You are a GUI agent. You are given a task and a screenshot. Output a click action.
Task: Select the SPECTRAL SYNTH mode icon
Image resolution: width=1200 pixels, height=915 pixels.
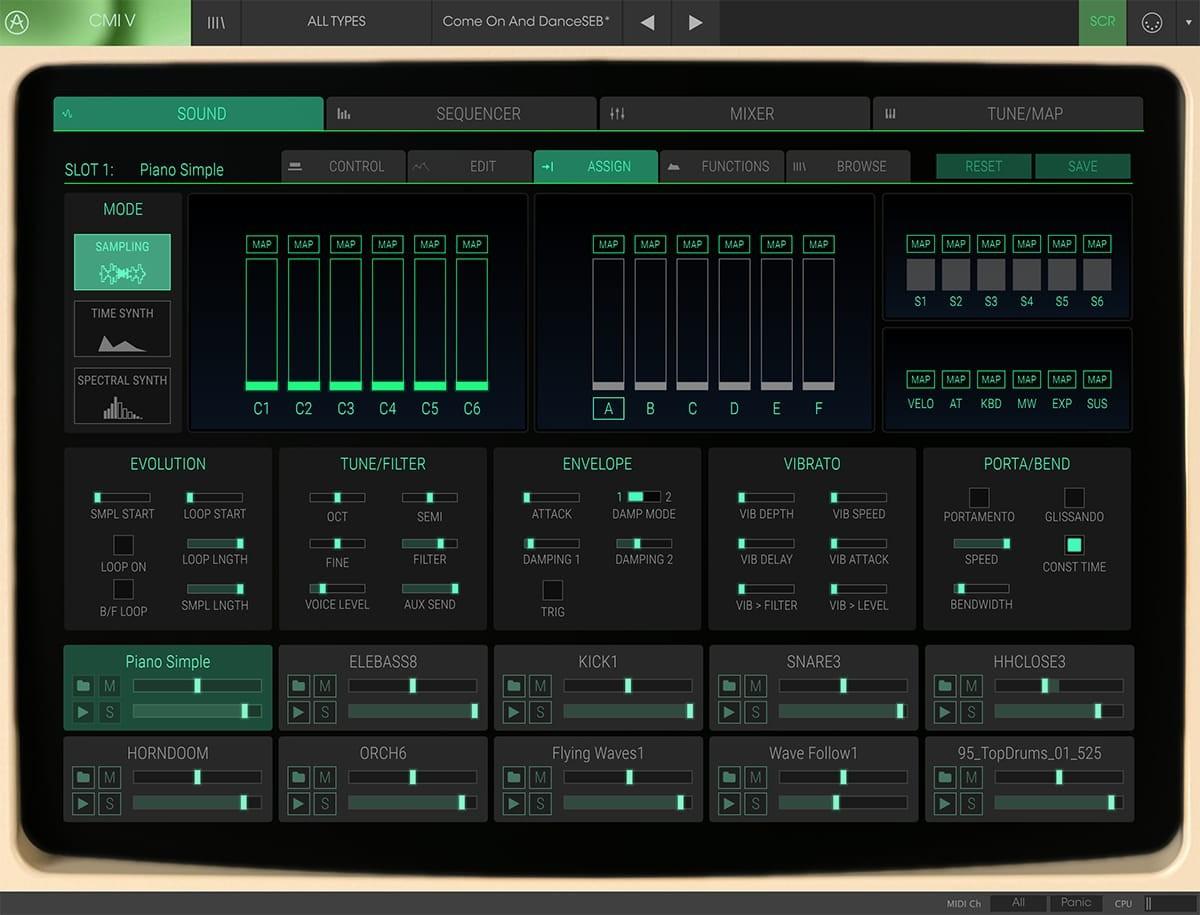121,395
